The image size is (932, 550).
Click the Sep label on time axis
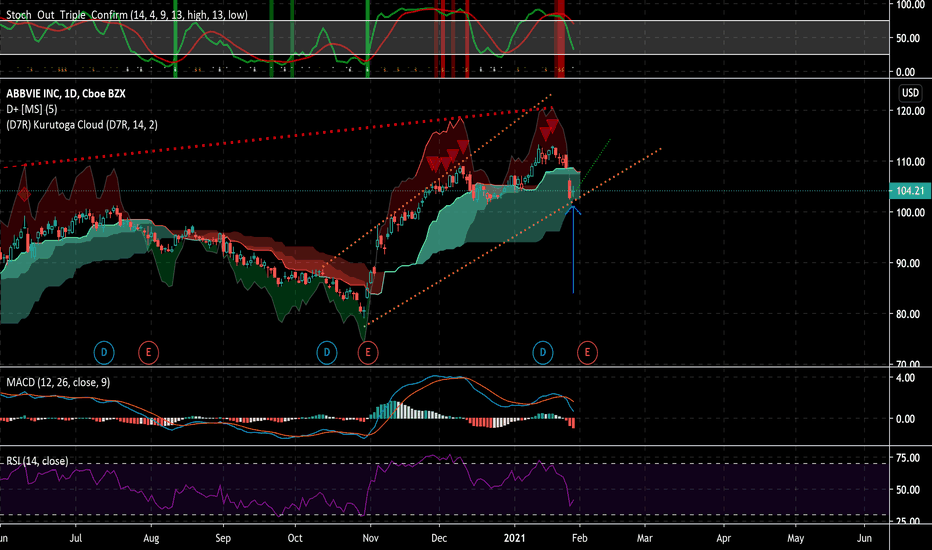coord(223,538)
